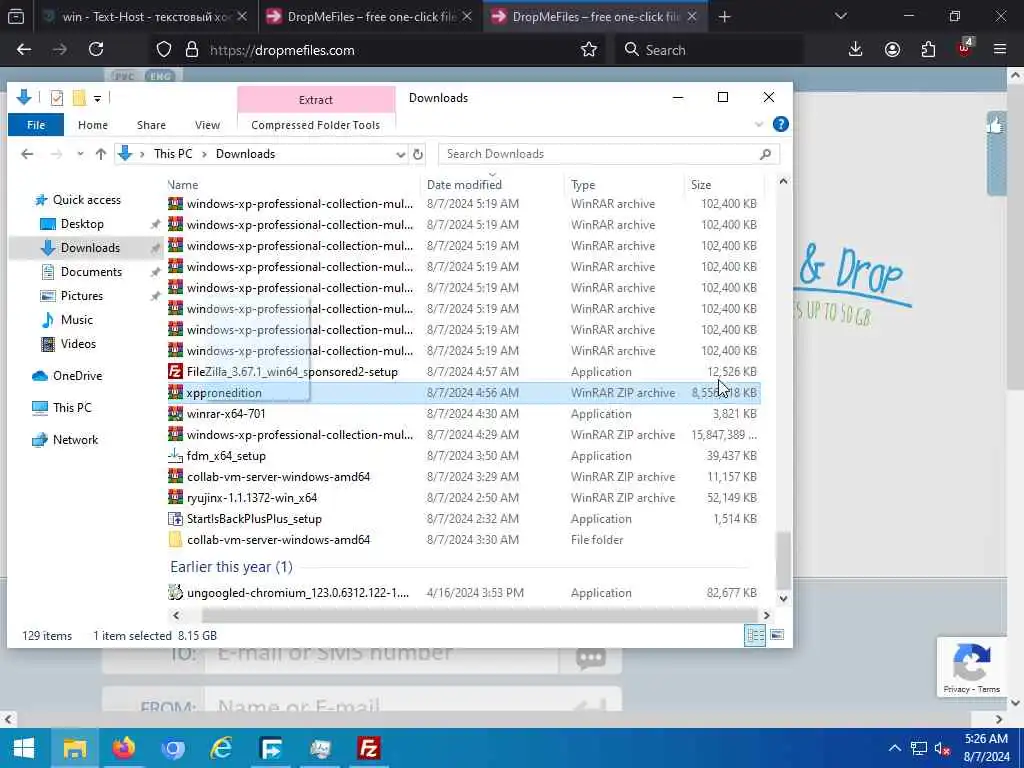Expand the address bar path history dropdown
Screen dimensions: 1024x768
400,154
